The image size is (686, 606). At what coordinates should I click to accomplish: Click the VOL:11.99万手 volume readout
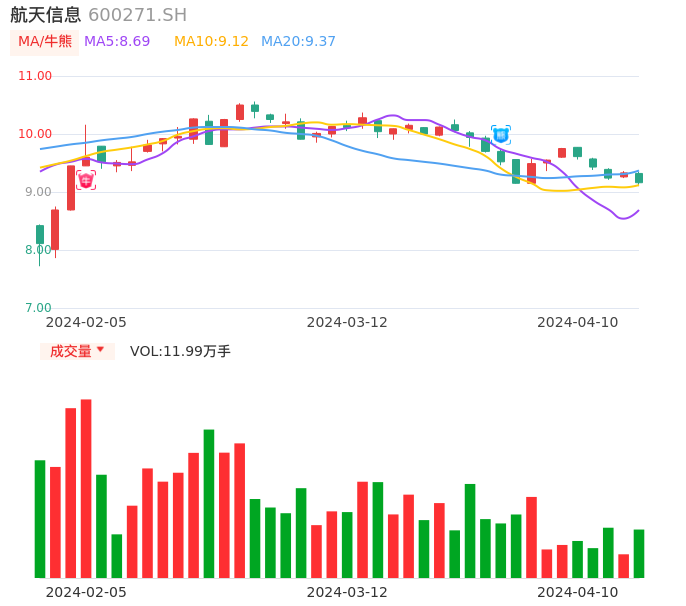tap(180, 351)
